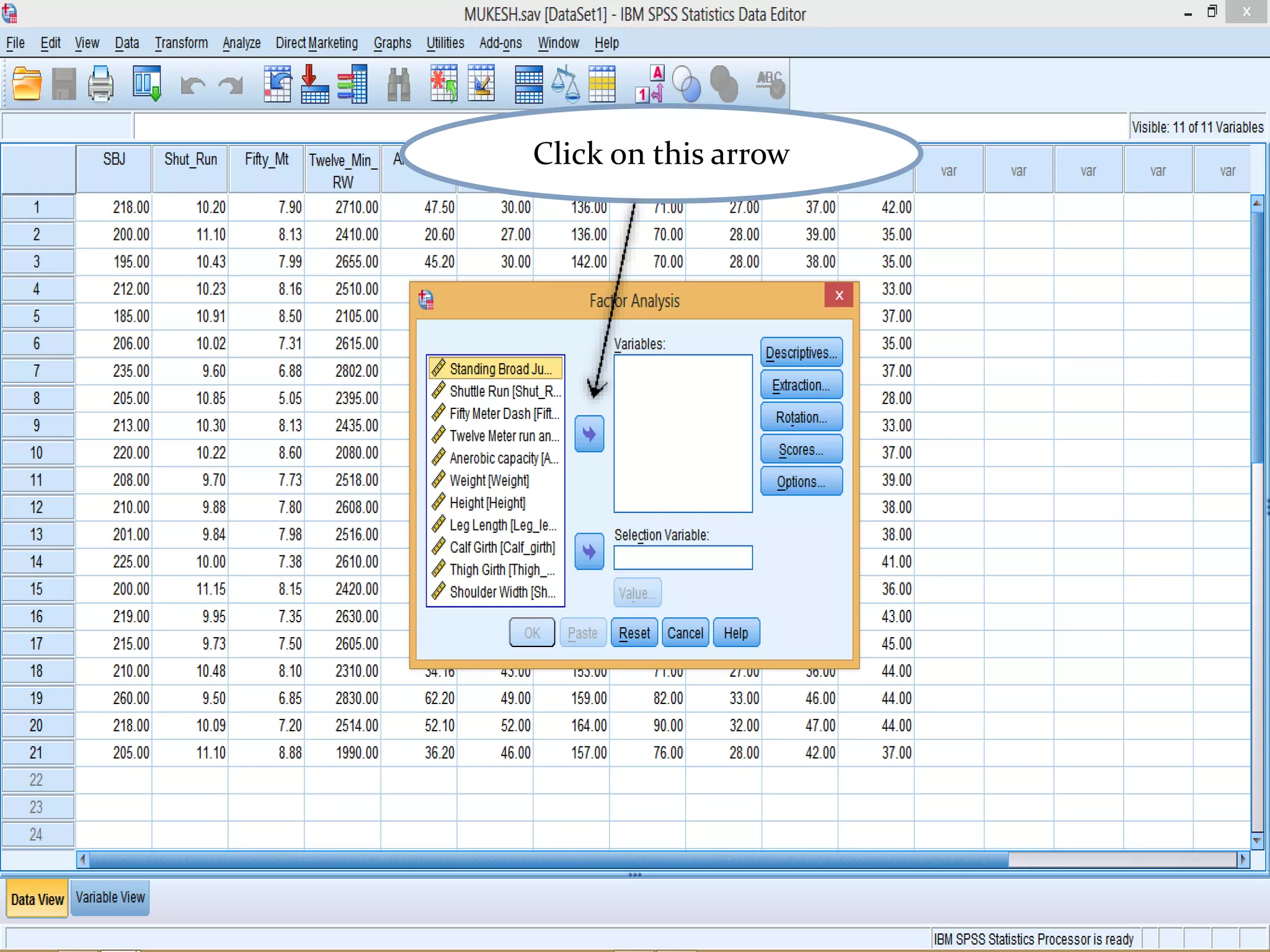Open the Transform menu
The image size is (1270, 952).
[181, 43]
